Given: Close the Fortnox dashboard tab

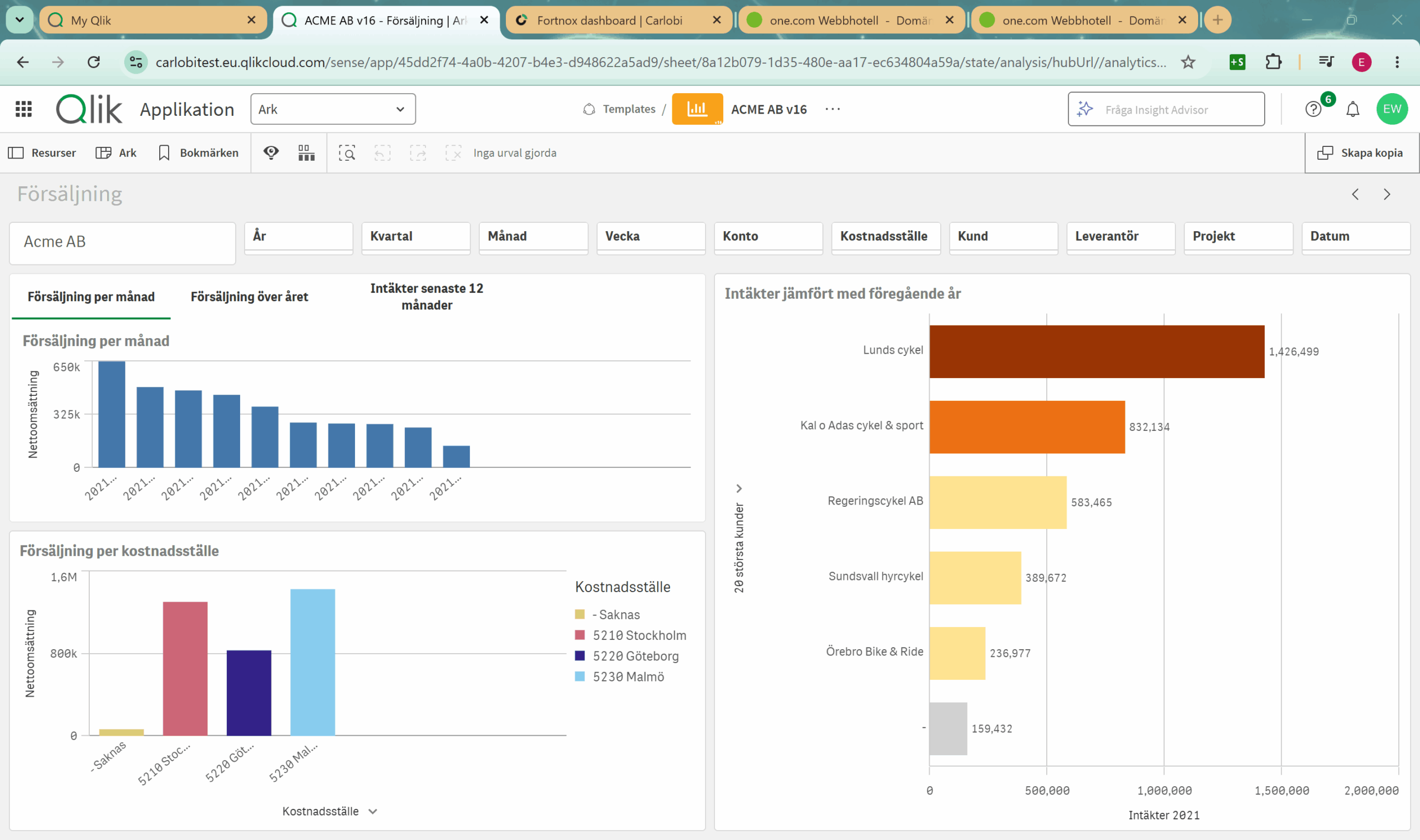Looking at the screenshot, I should coord(717,21).
